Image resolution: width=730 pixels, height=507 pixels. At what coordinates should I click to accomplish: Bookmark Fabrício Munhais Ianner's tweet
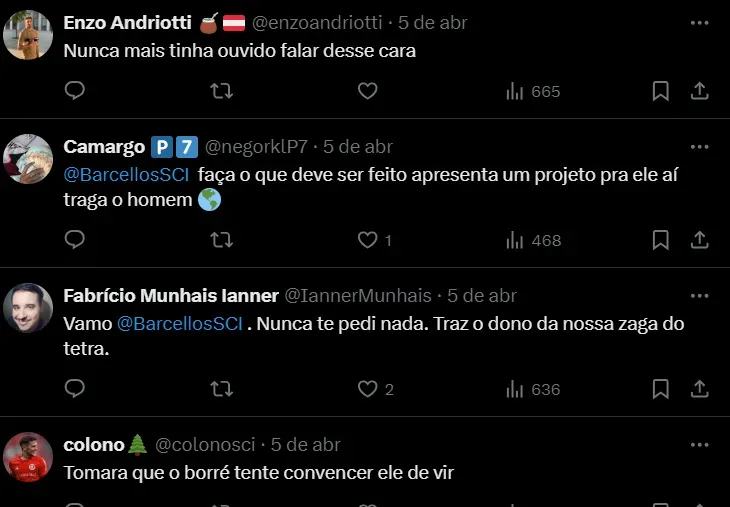660,389
